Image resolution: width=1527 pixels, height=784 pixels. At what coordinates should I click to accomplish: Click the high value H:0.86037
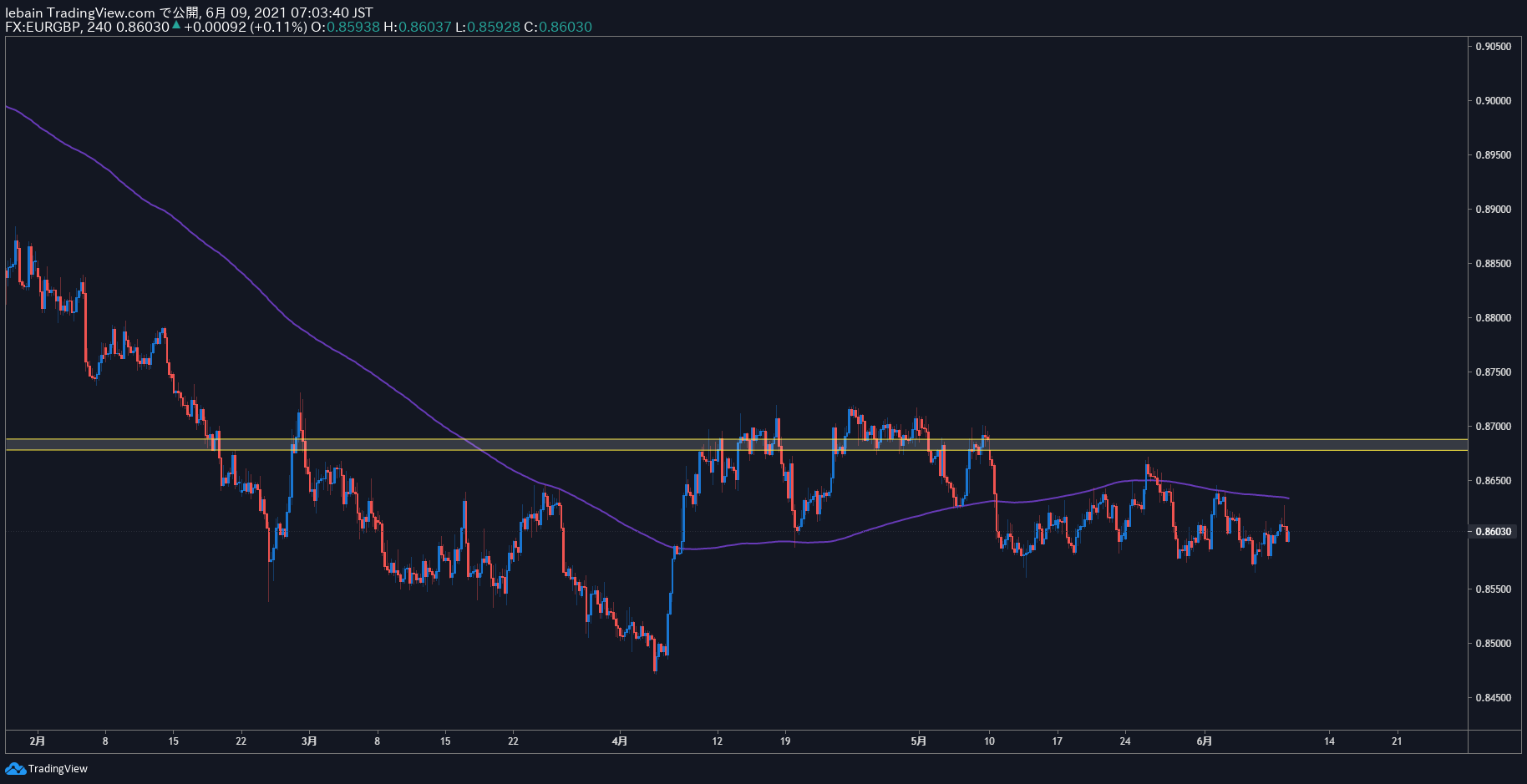417,27
